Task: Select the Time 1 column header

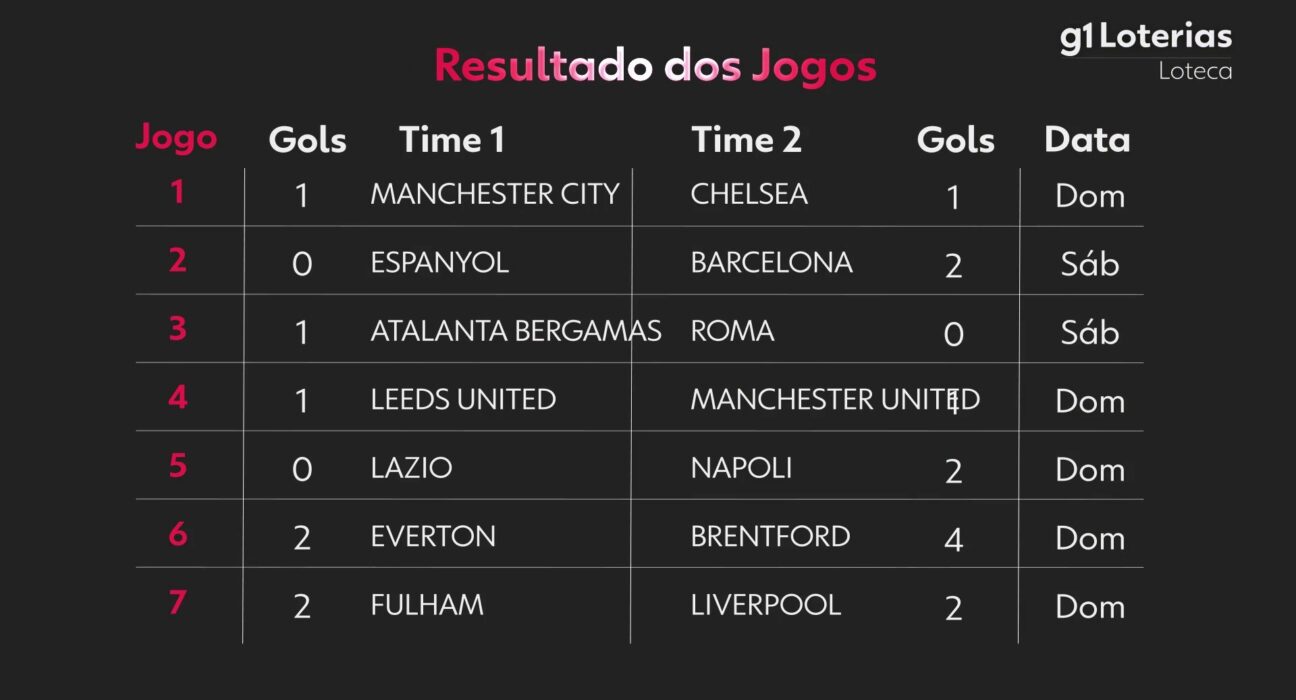Action: coord(452,140)
